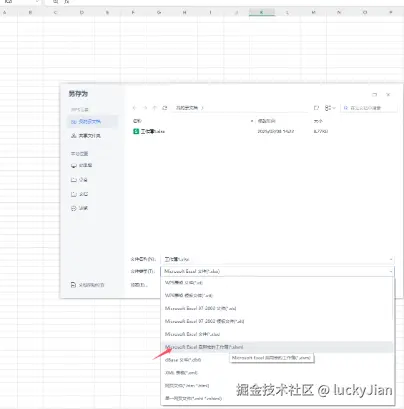This screenshot has height=409, width=404.
Task: Maximize the Save As dialog
Action: (x=374, y=95)
